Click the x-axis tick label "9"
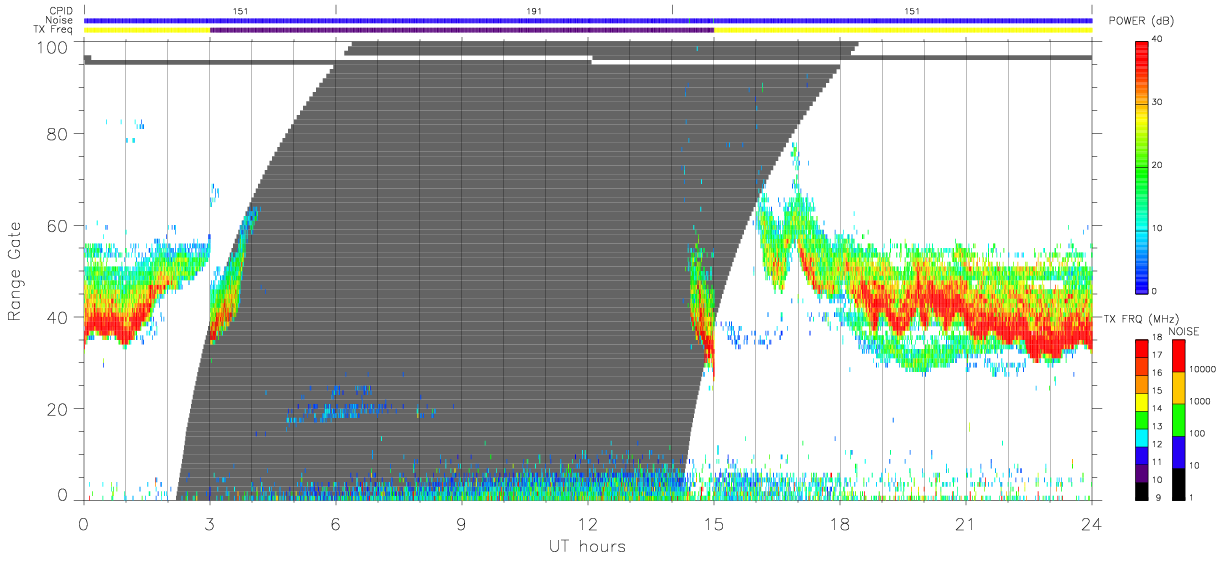The width and height of the screenshot is (1228, 567). coord(462,524)
